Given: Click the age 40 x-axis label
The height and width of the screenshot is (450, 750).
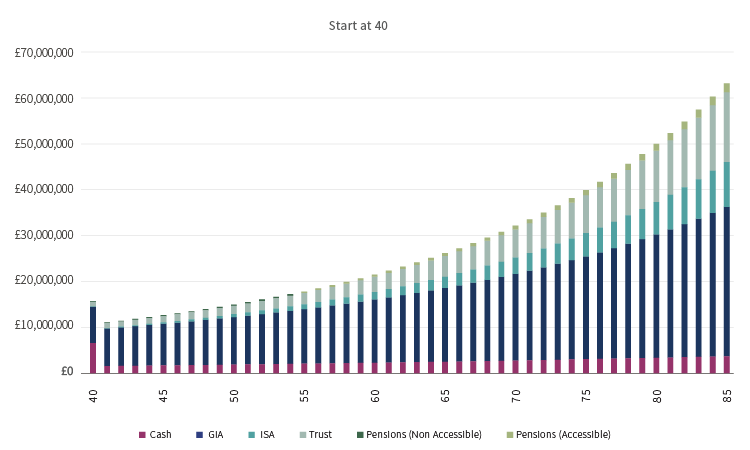Looking at the screenshot, I should pos(93,396).
